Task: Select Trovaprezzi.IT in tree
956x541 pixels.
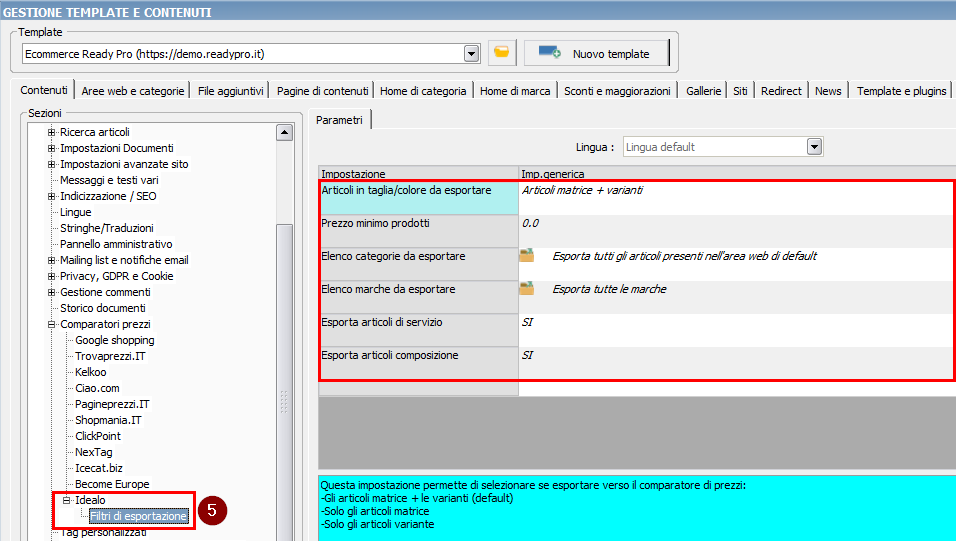Action: point(110,356)
